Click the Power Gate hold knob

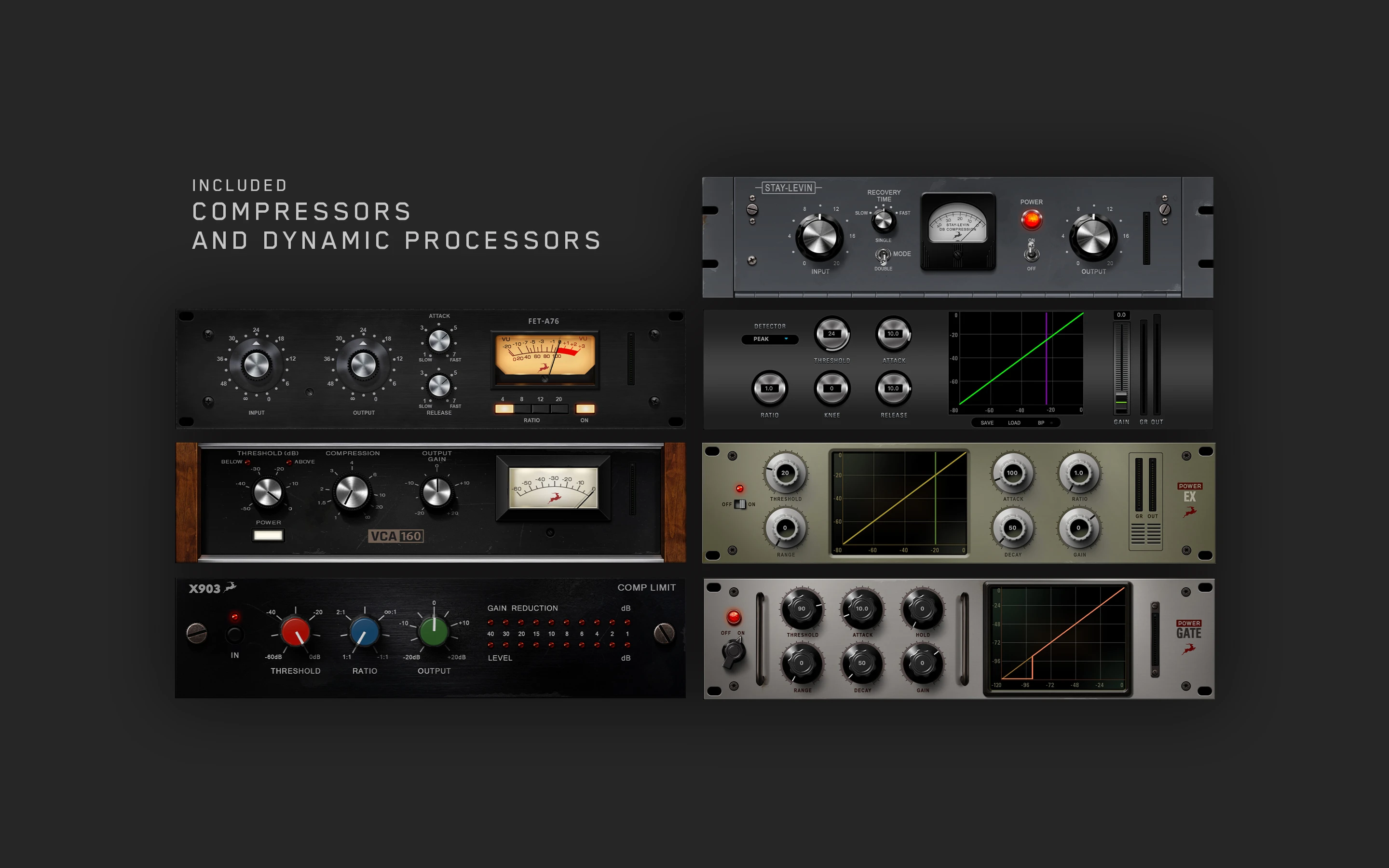(922, 609)
